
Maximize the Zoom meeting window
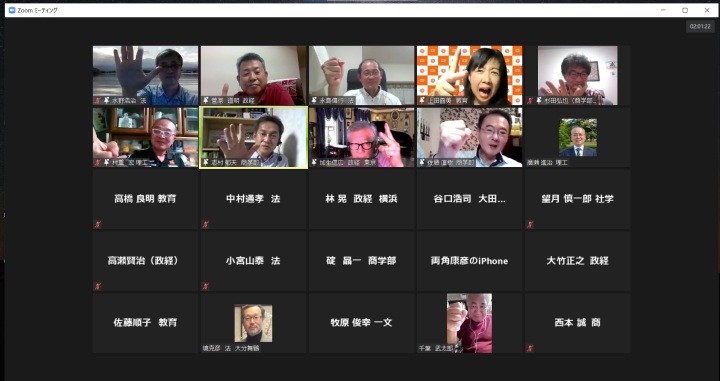click(685, 10)
